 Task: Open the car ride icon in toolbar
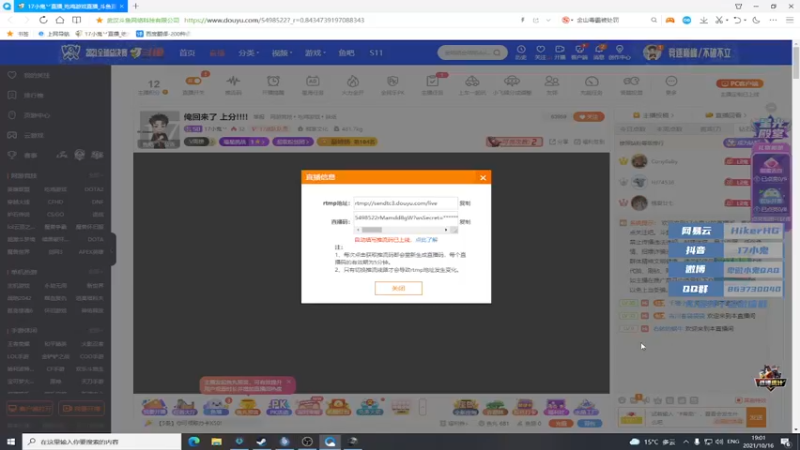pyautogui.click(x=472, y=85)
